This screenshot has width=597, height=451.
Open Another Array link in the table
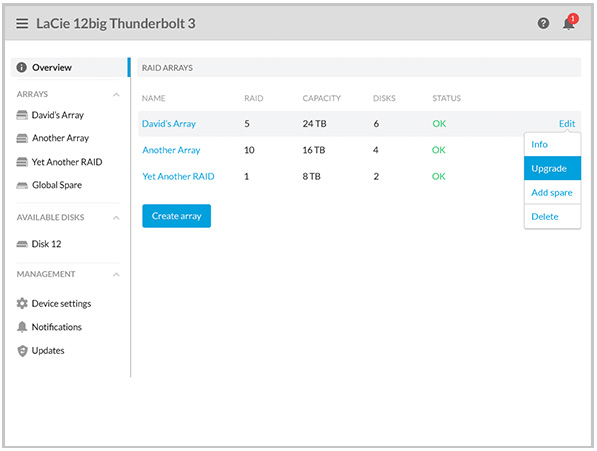(x=171, y=150)
